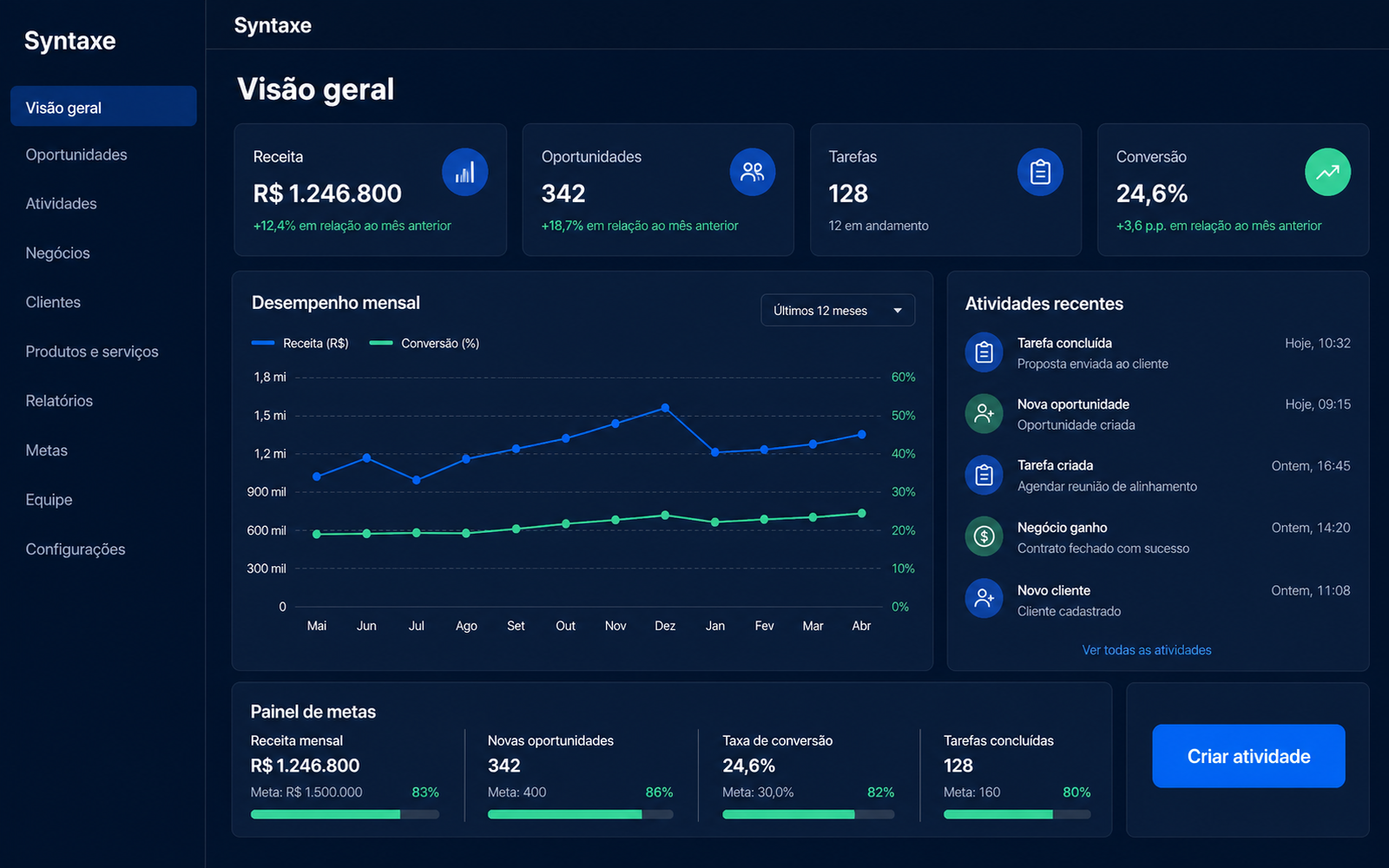Click the Negócio ganho dollar icon
The image size is (1389, 868).
984,536
